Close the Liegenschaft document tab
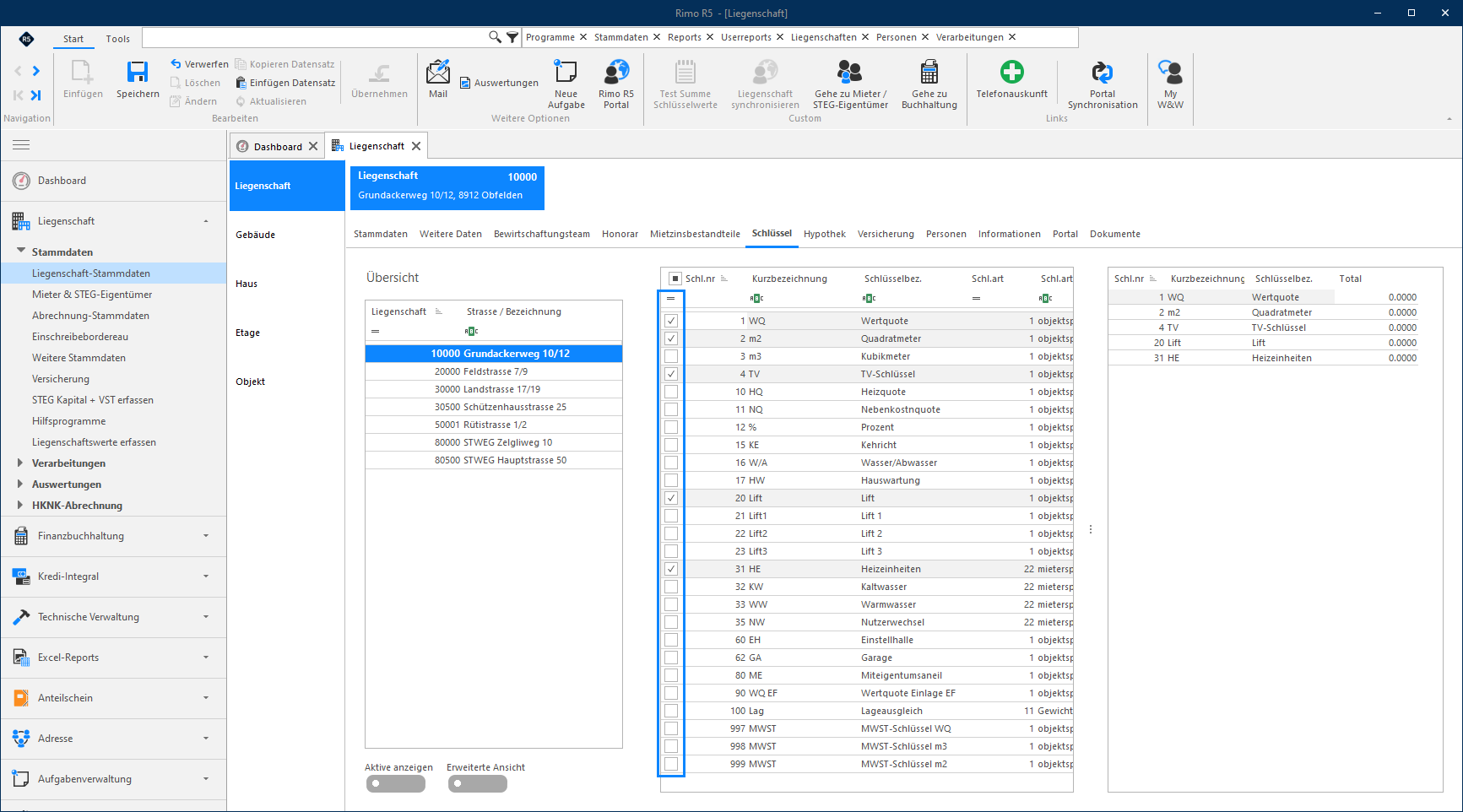The height and width of the screenshot is (812, 1463). tap(416, 146)
